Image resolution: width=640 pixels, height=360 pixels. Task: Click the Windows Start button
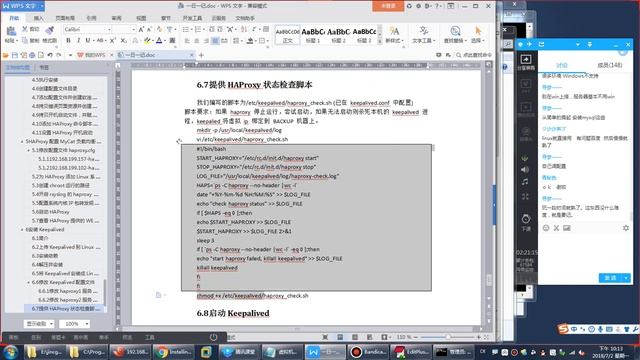click(10, 351)
